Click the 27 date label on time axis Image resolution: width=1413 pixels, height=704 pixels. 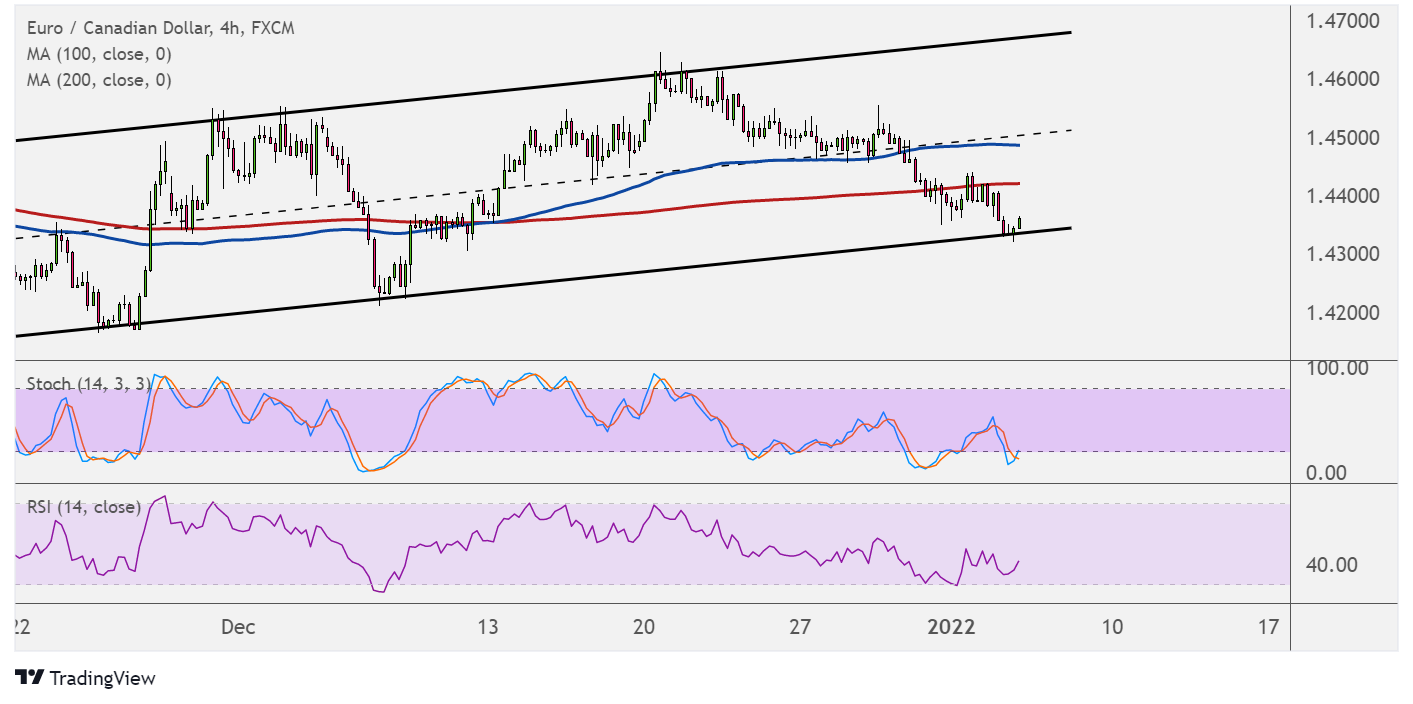pyautogui.click(x=799, y=627)
